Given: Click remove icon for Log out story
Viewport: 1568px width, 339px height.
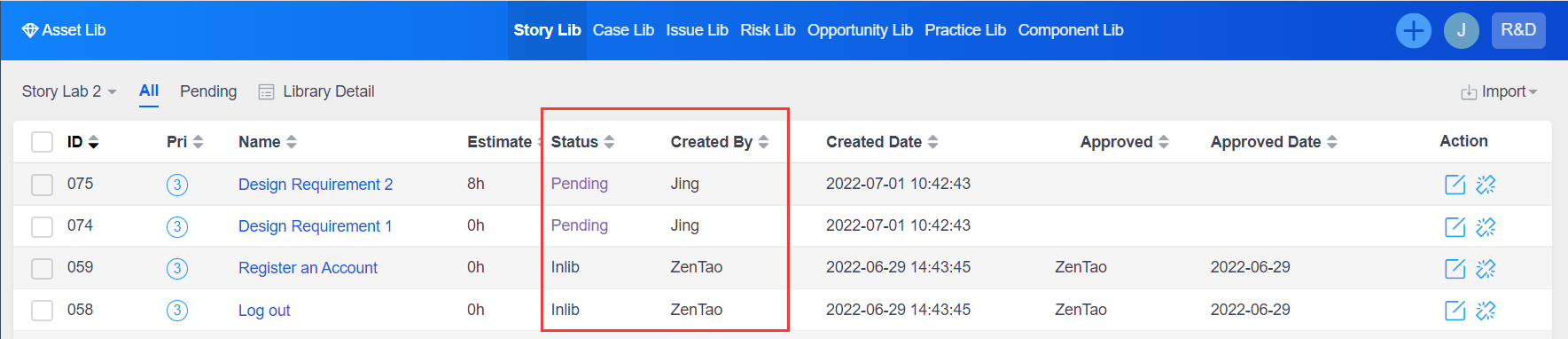Looking at the screenshot, I should pos(1486,310).
